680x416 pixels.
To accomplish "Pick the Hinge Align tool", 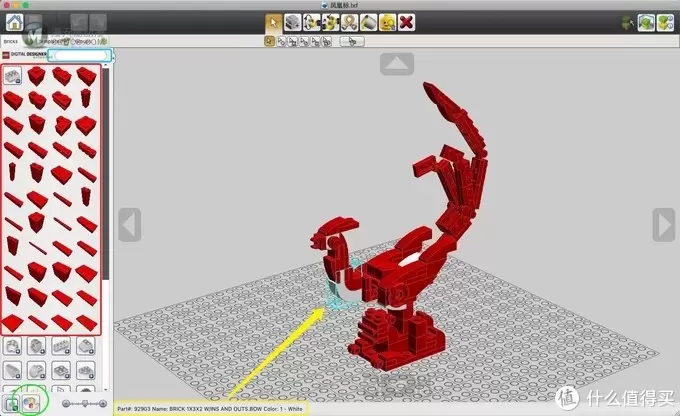I will (x=330, y=22).
